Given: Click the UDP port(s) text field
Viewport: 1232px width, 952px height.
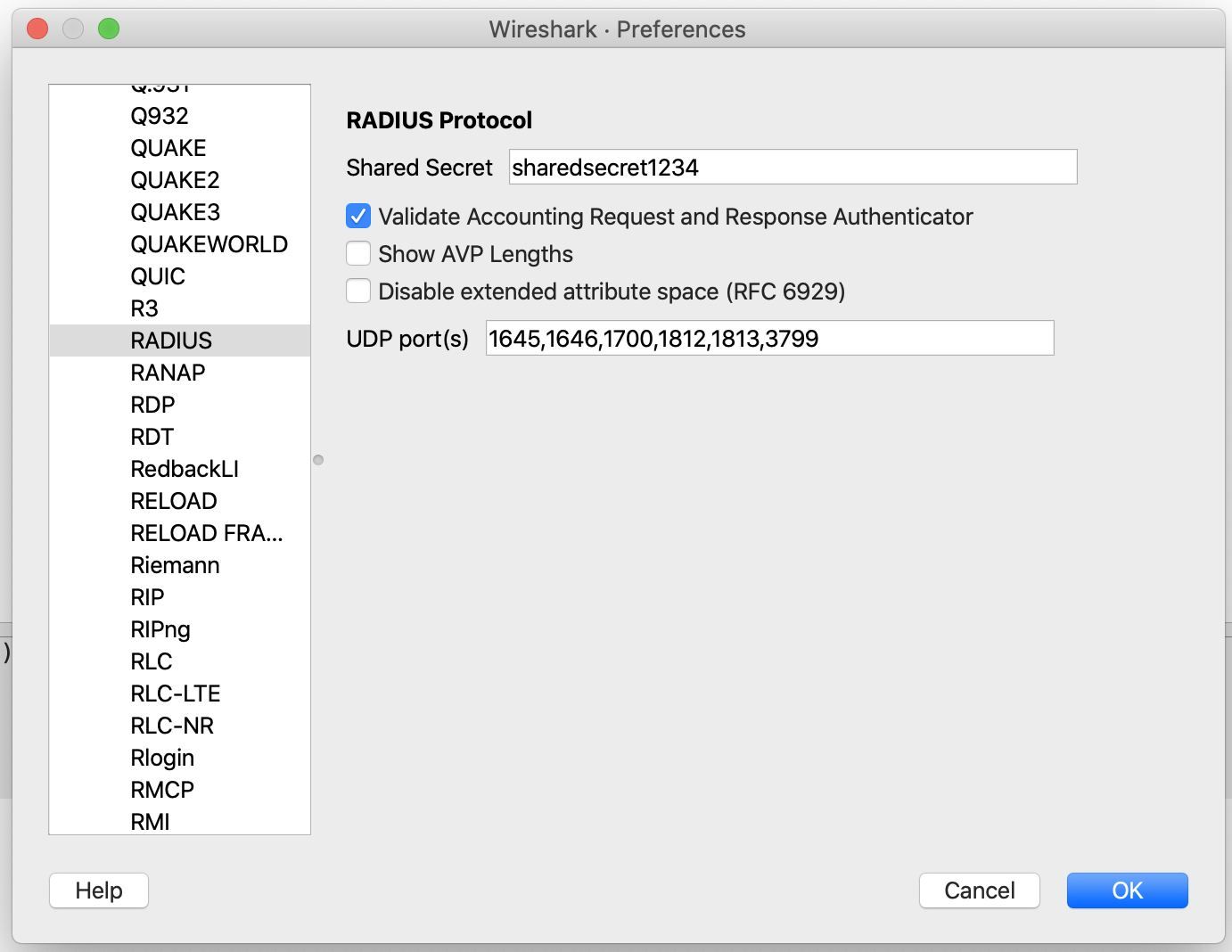Looking at the screenshot, I should tap(769, 338).
